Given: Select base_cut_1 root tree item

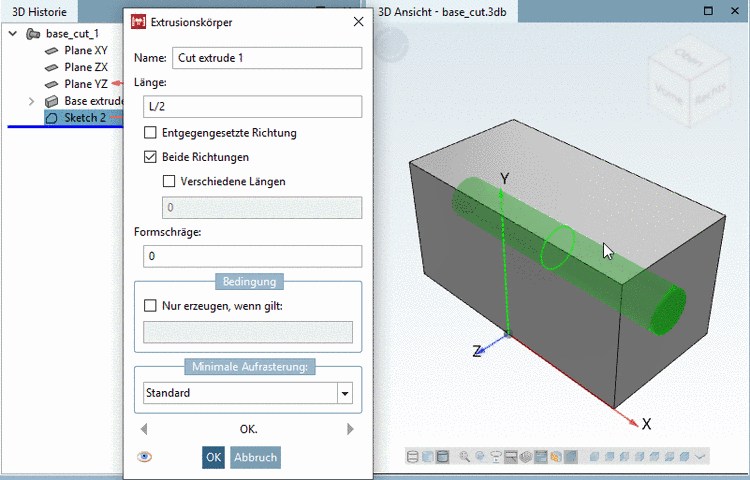Looking at the screenshot, I should coord(72,33).
